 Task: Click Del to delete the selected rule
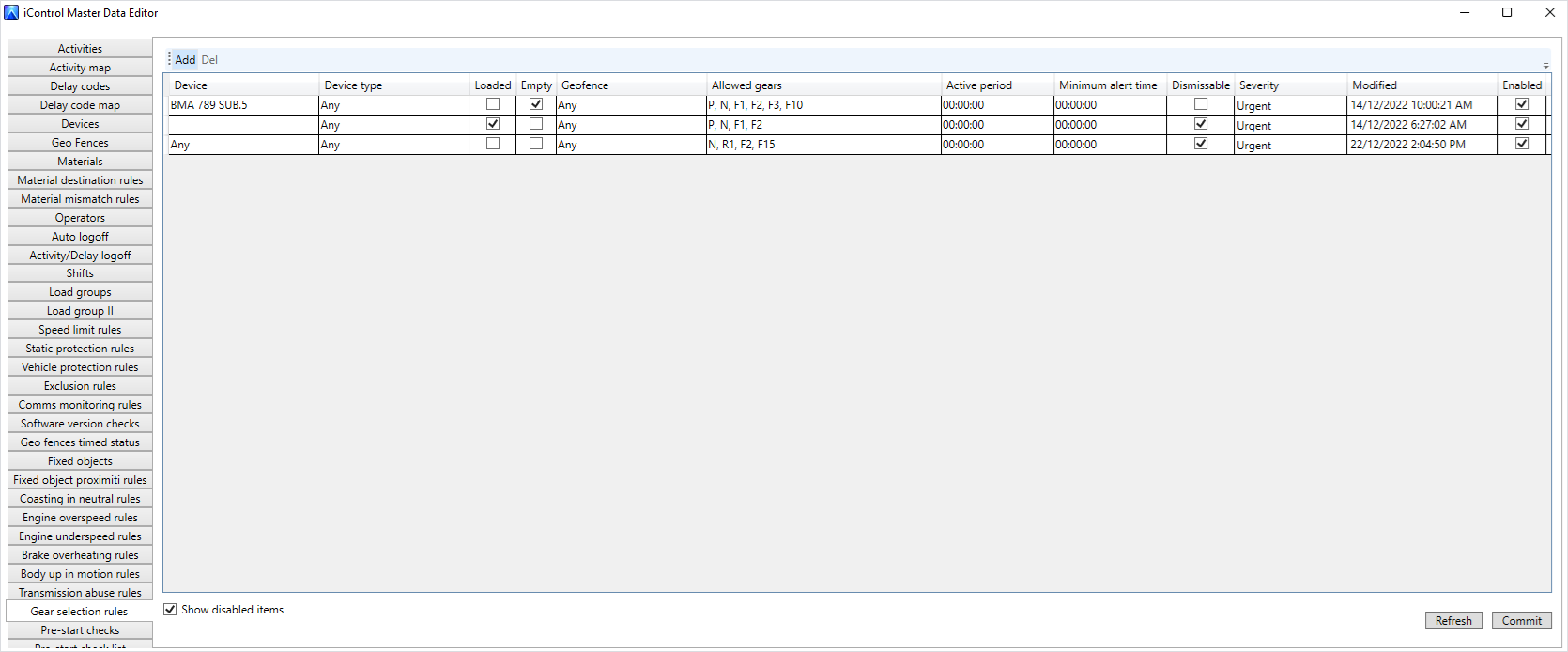tap(209, 59)
